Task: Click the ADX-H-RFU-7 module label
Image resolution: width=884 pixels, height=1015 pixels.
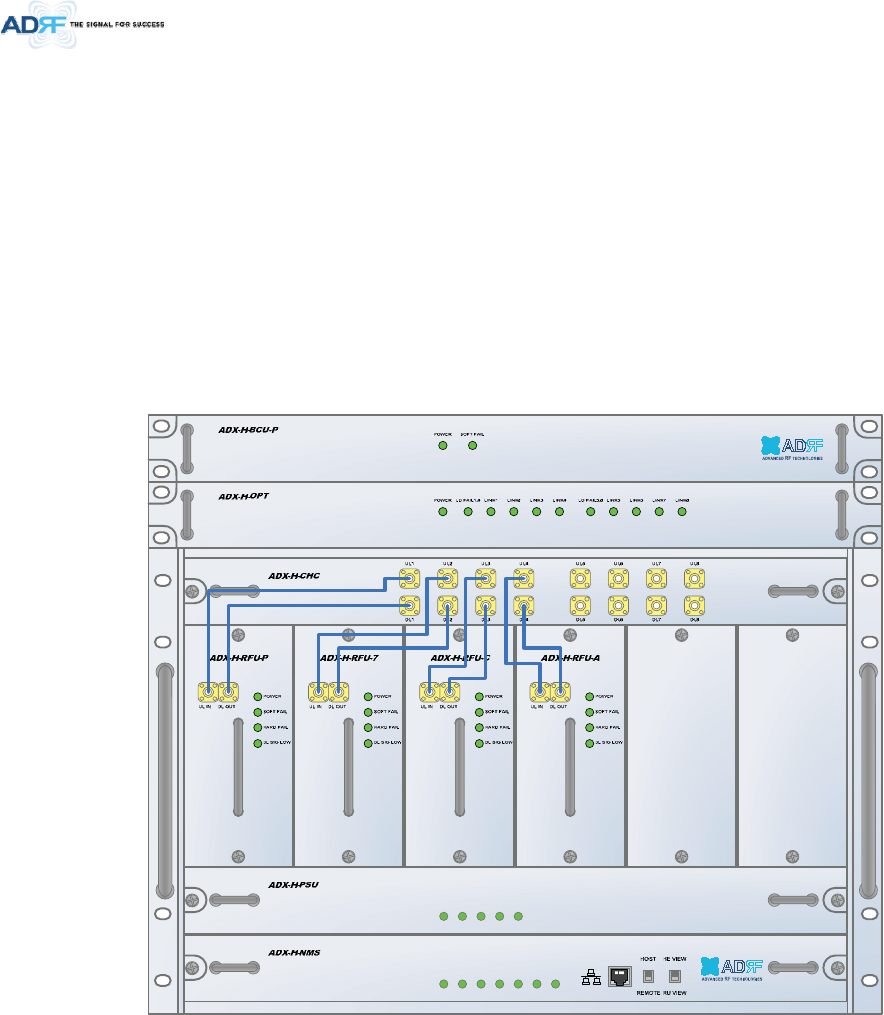Action: coord(349,658)
